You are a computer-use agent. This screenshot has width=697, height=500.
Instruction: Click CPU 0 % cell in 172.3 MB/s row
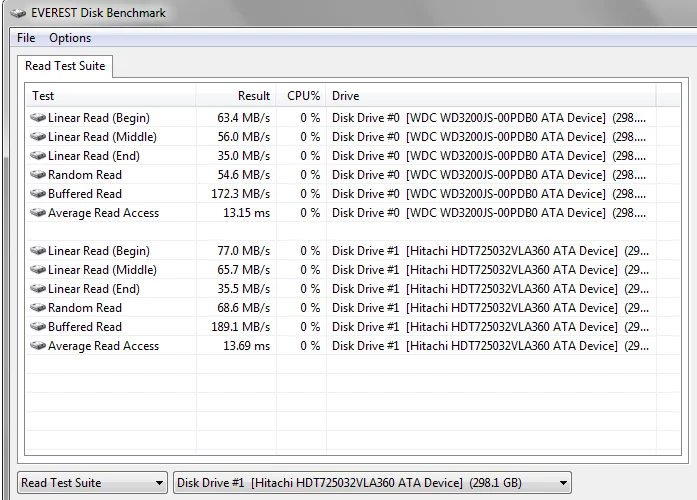(x=310, y=194)
